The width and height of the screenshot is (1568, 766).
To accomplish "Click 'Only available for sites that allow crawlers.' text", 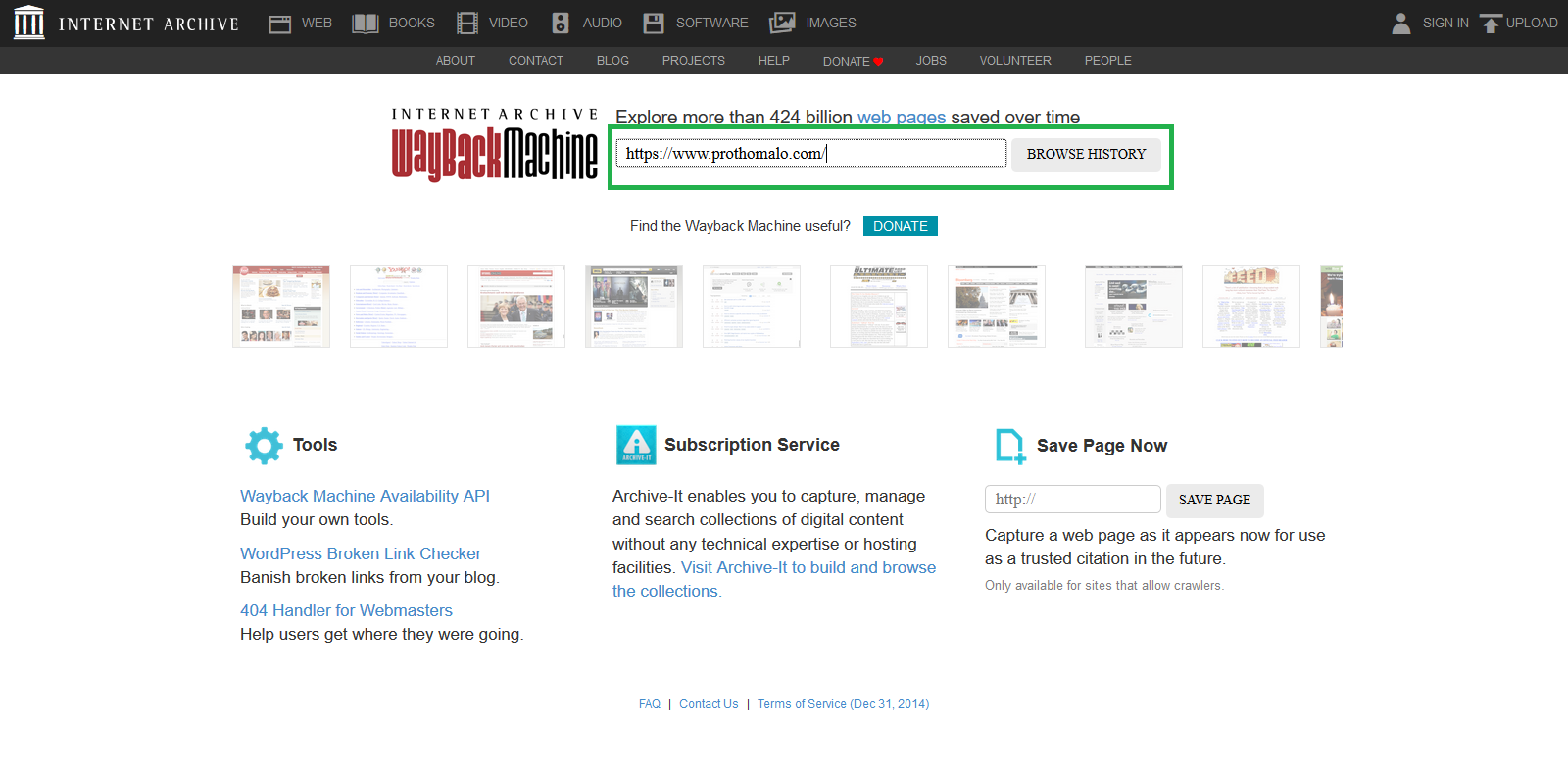I will pos(1104,586).
